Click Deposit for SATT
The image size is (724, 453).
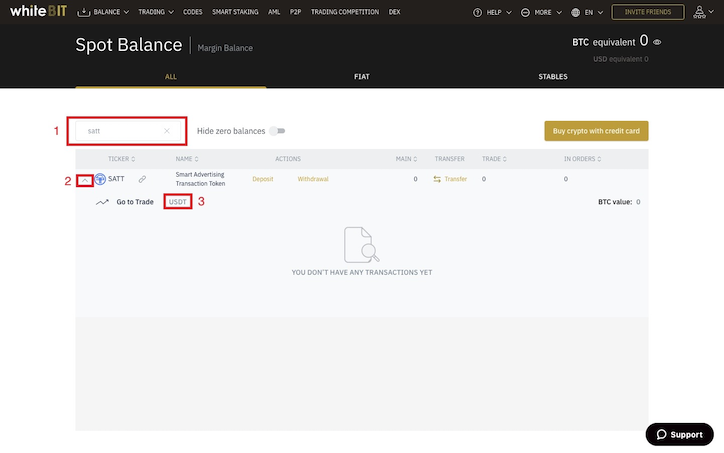point(263,179)
